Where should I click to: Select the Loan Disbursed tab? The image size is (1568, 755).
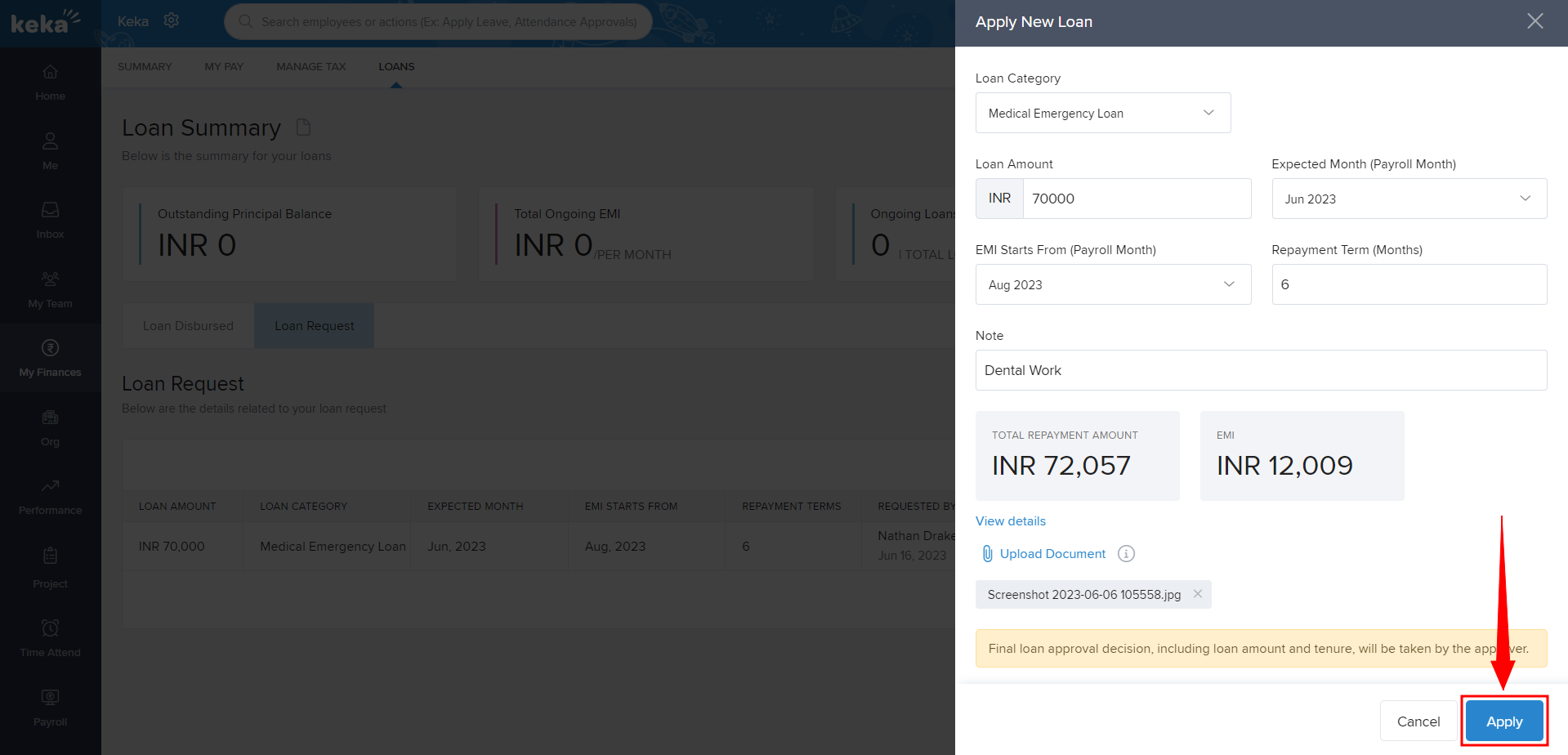188,326
